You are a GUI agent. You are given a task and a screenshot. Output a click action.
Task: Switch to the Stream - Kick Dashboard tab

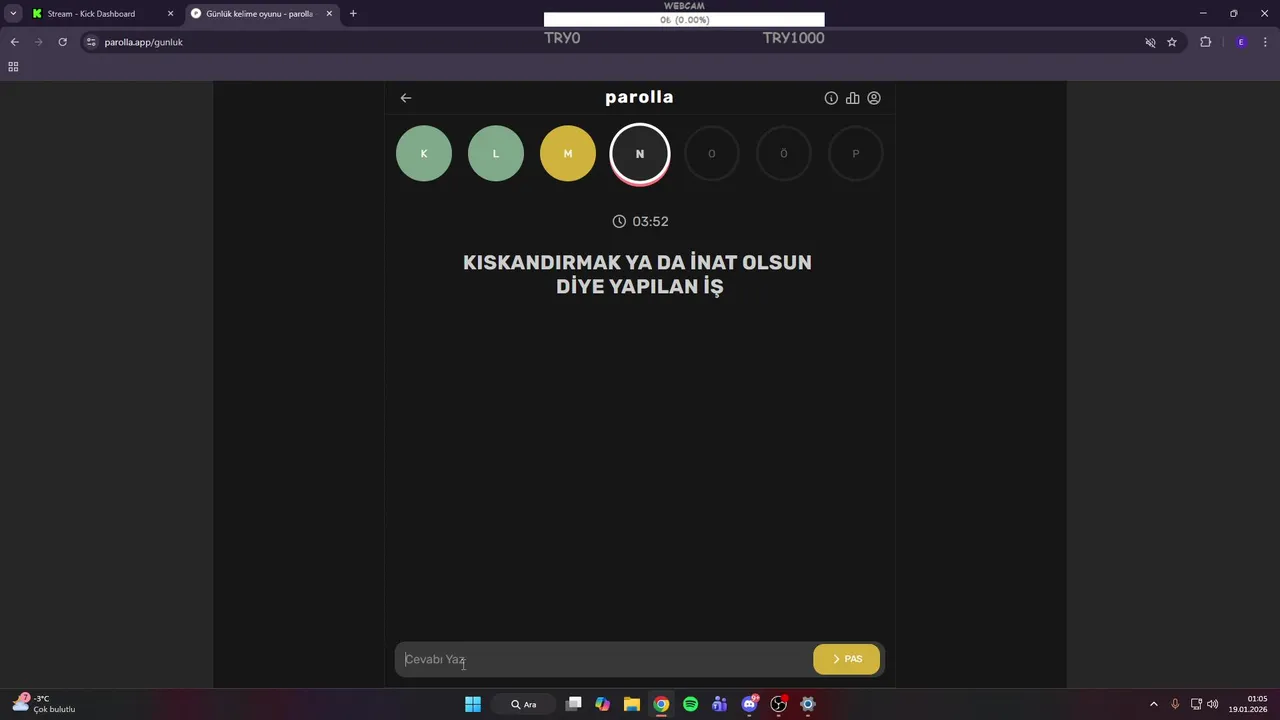(x=101, y=14)
